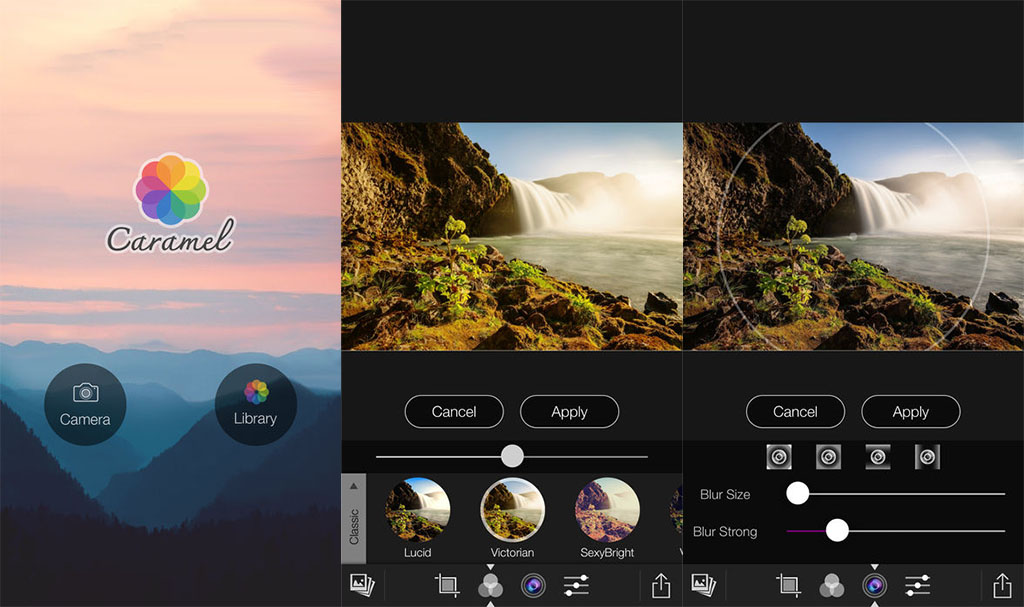Click the filter intensity slider handle
This screenshot has height=607, width=1024.
tap(512, 456)
